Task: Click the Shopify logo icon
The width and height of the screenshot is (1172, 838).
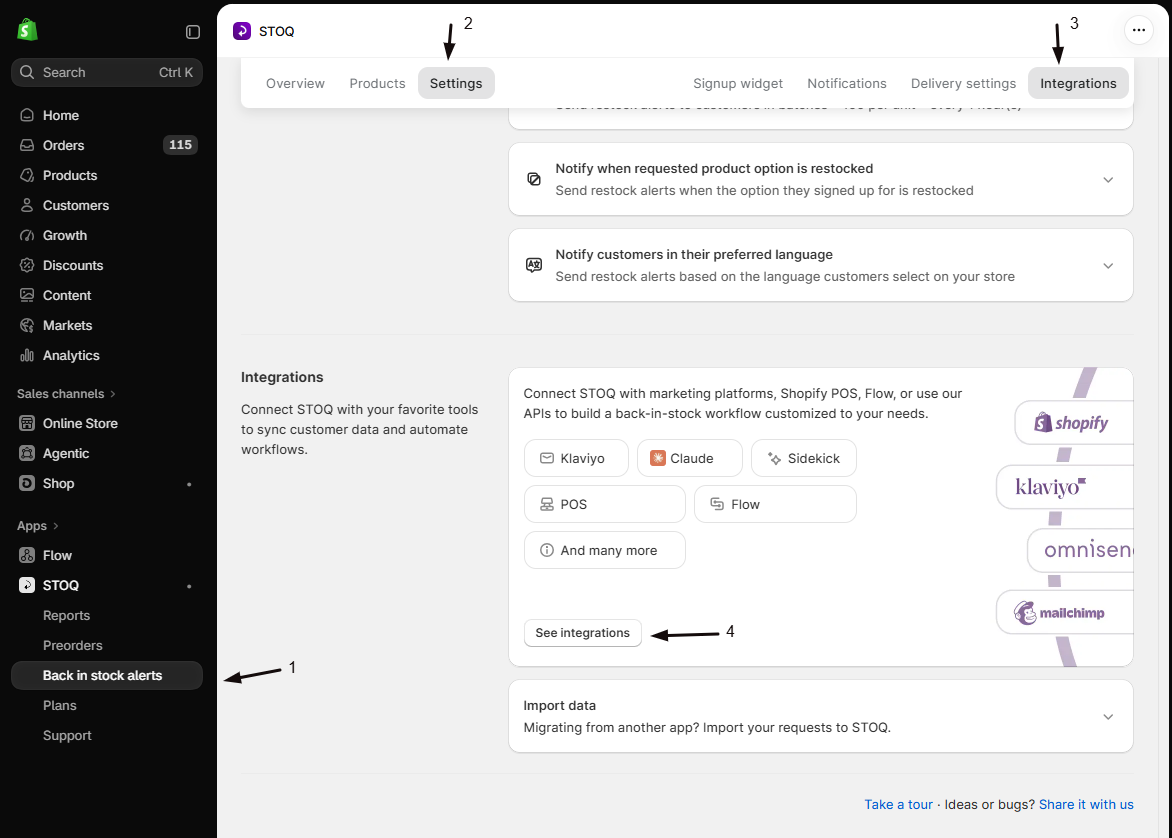Action: [27, 30]
